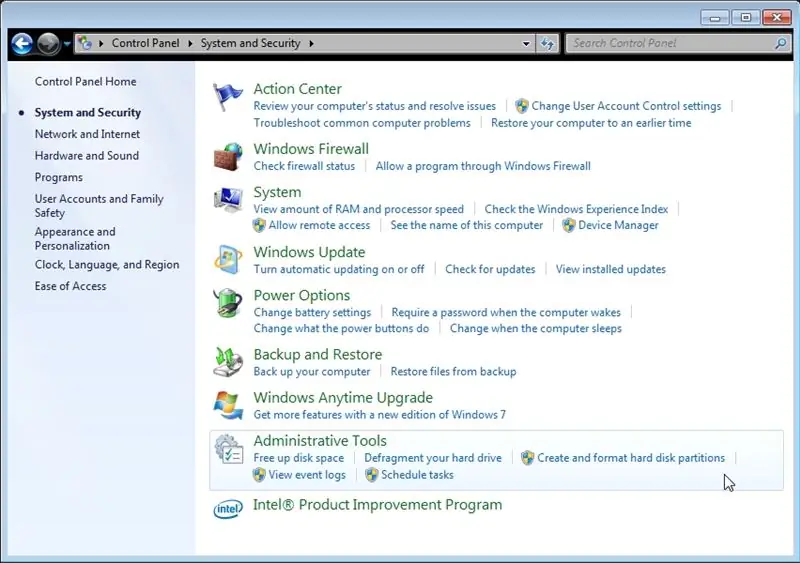Open the Power Options battery icon
800x563 pixels.
[228, 303]
